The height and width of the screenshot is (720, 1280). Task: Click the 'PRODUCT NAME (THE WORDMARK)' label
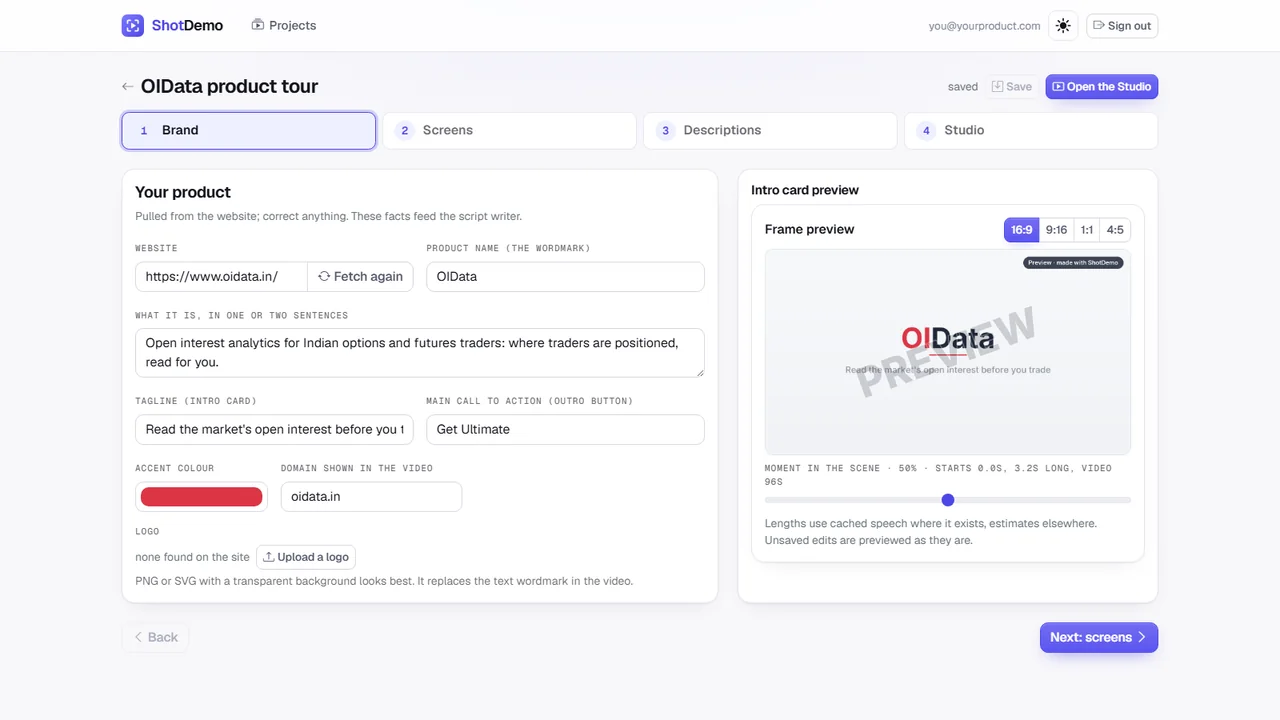(508, 248)
